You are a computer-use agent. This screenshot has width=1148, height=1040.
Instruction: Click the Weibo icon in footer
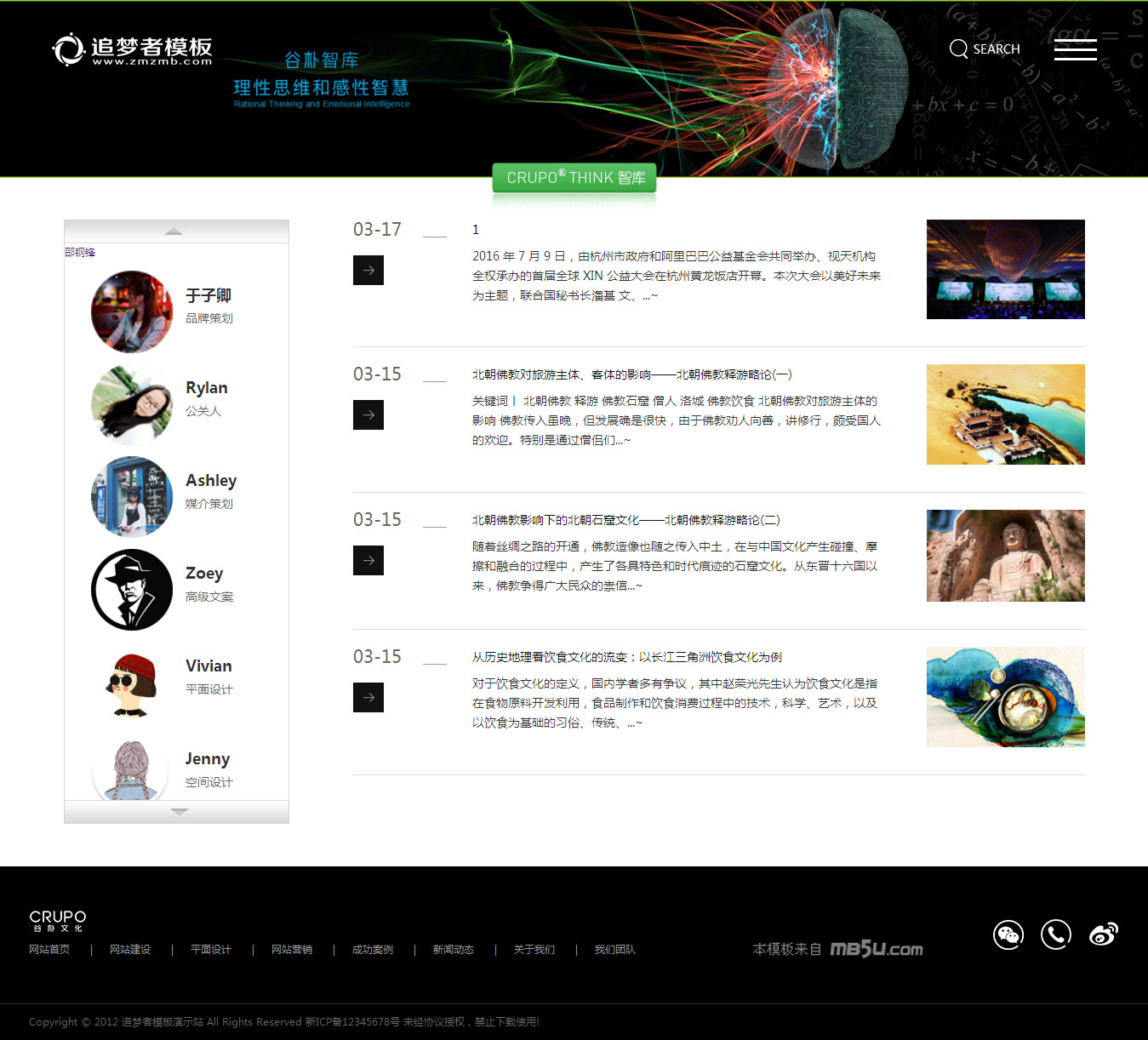pyautogui.click(x=1104, y=934)
